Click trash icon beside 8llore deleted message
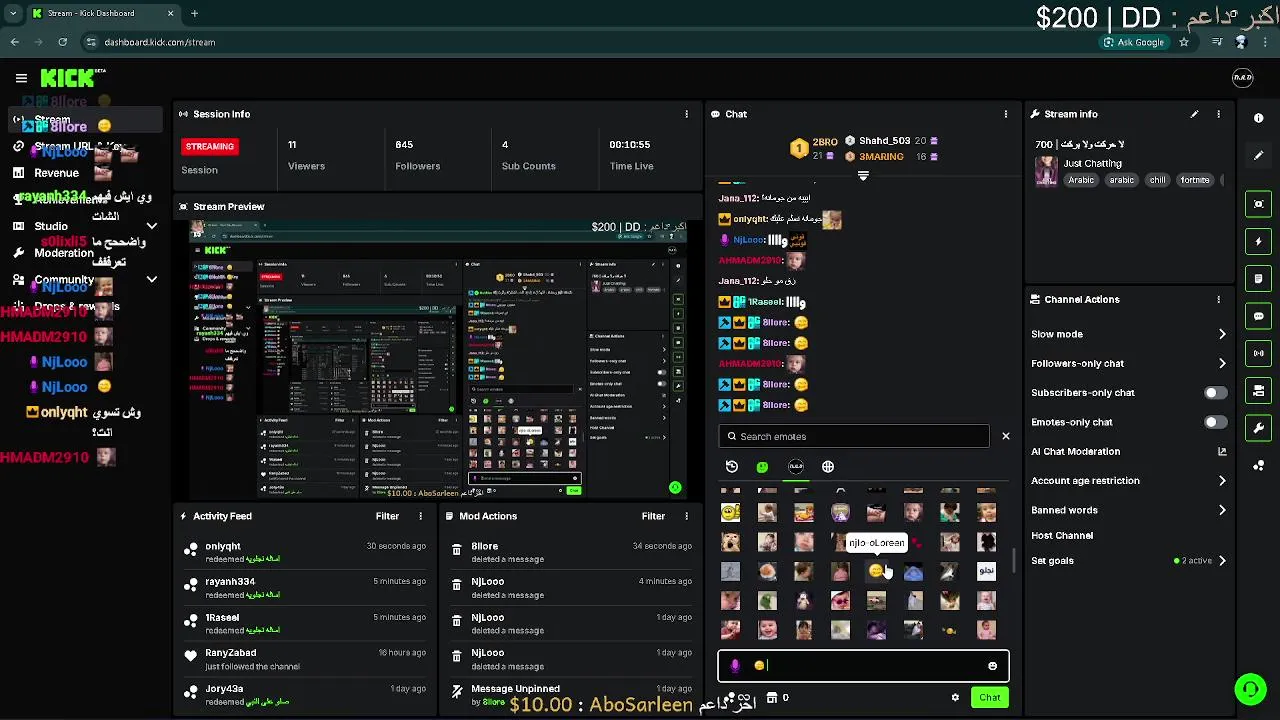 (x=456, y=549)
